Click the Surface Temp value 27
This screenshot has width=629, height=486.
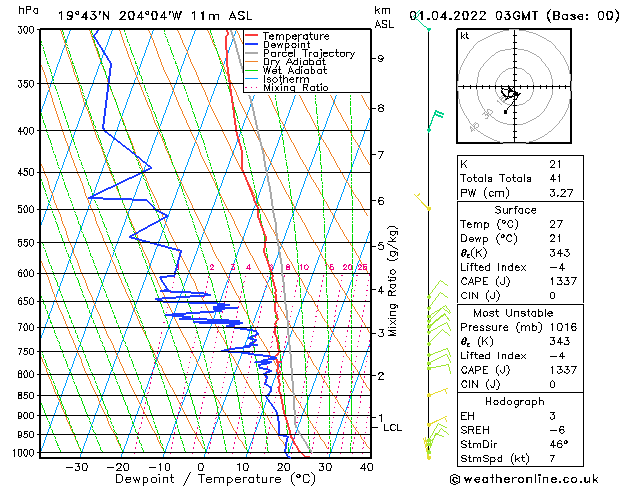(556, 224)
